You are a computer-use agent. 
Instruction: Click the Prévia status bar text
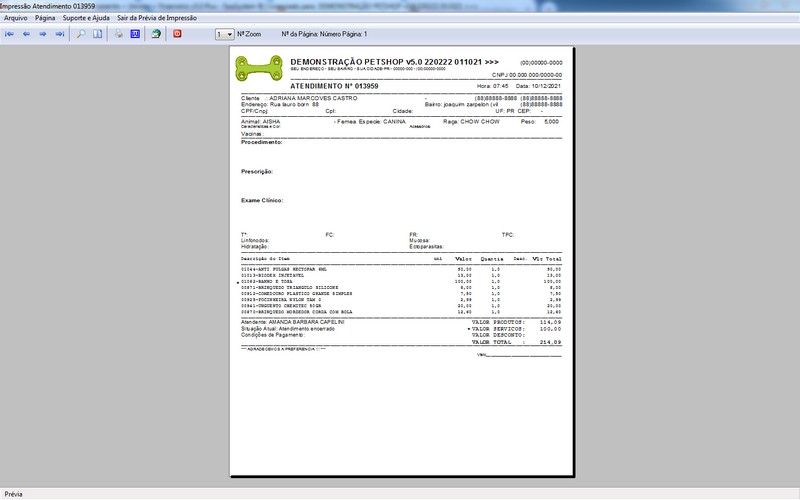[x=13, y=494]
